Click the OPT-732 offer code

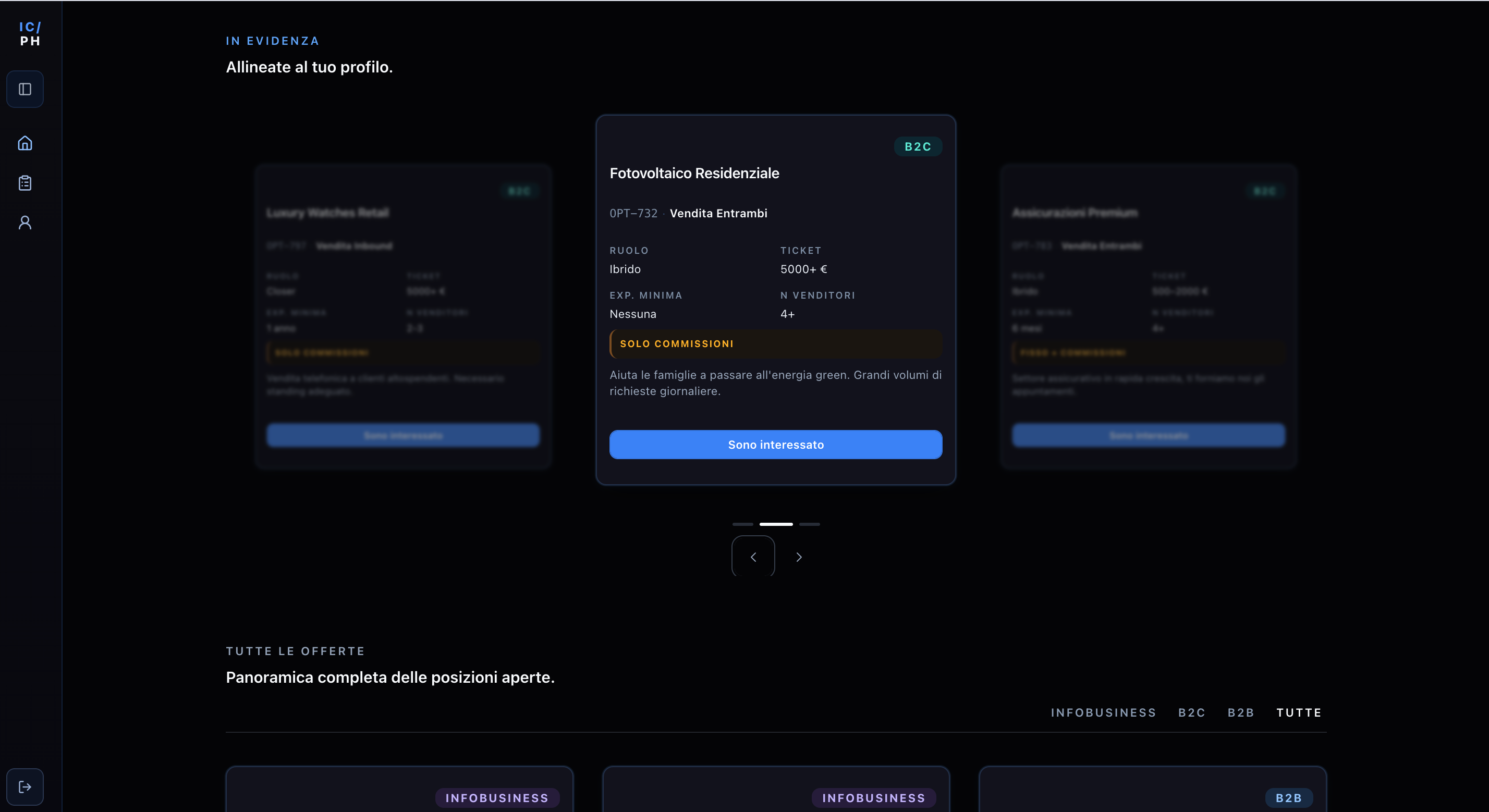pos(633,213)
